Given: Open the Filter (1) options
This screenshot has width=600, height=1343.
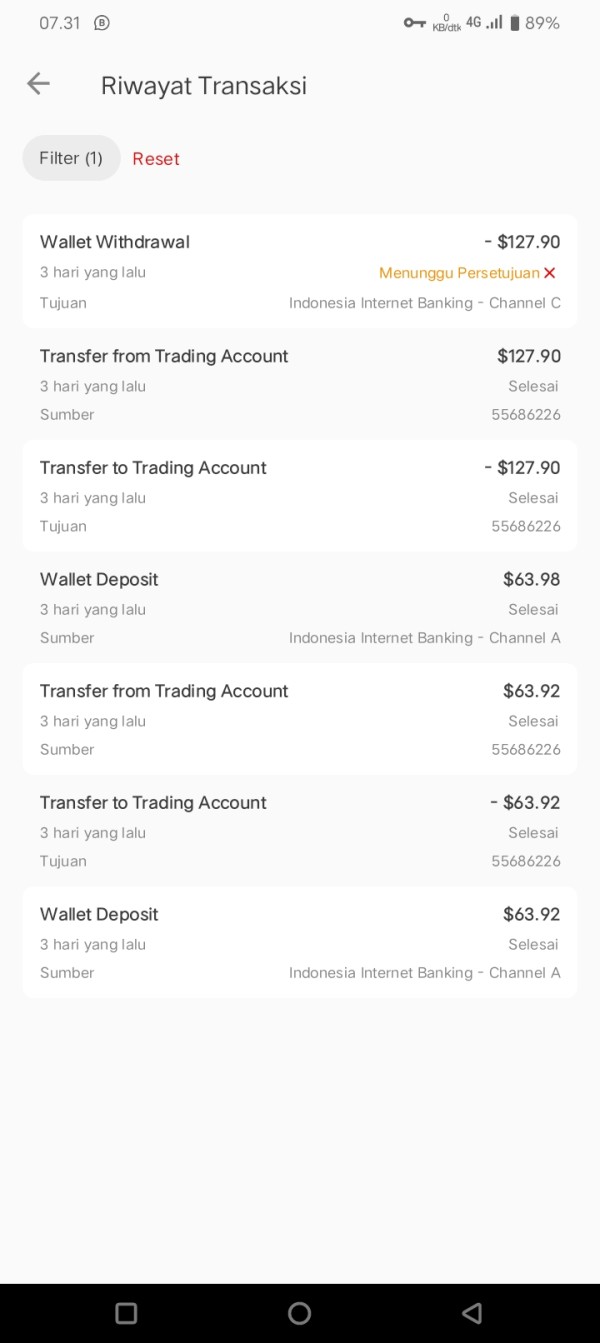Looking at the screenshot, I should (x=71, y=158).
